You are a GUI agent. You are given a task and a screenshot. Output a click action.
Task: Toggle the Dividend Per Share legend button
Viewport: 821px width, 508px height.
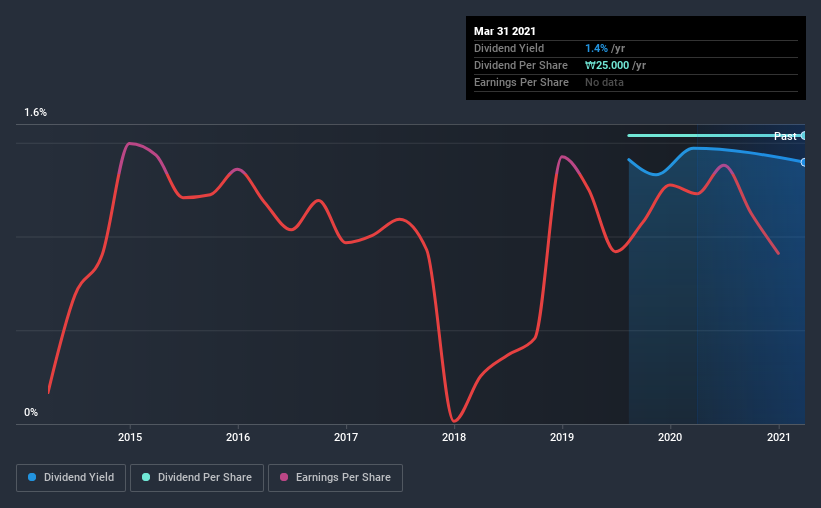[197, 478]
